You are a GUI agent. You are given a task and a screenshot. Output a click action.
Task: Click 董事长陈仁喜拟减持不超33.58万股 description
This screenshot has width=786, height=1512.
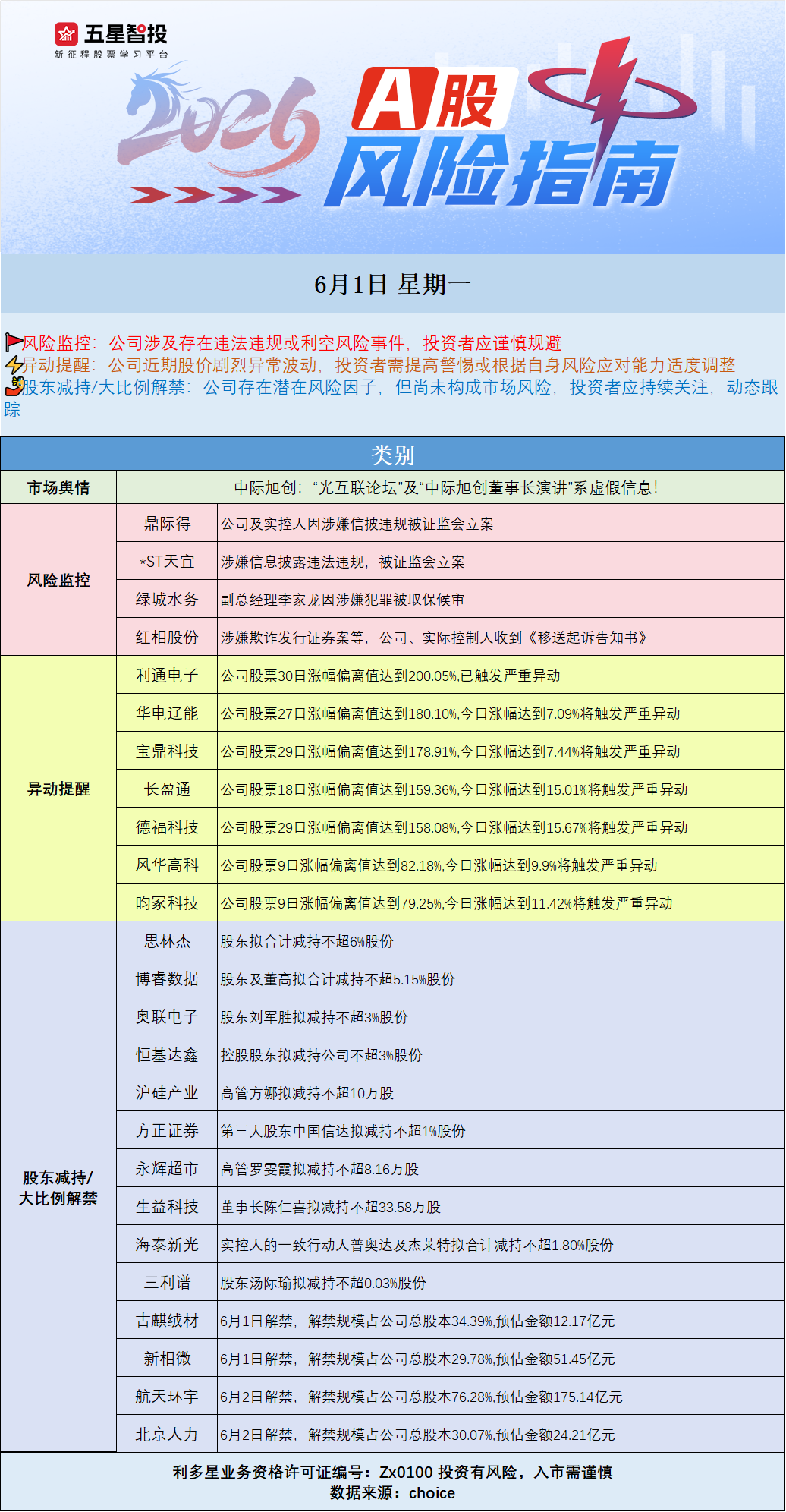330,1207
